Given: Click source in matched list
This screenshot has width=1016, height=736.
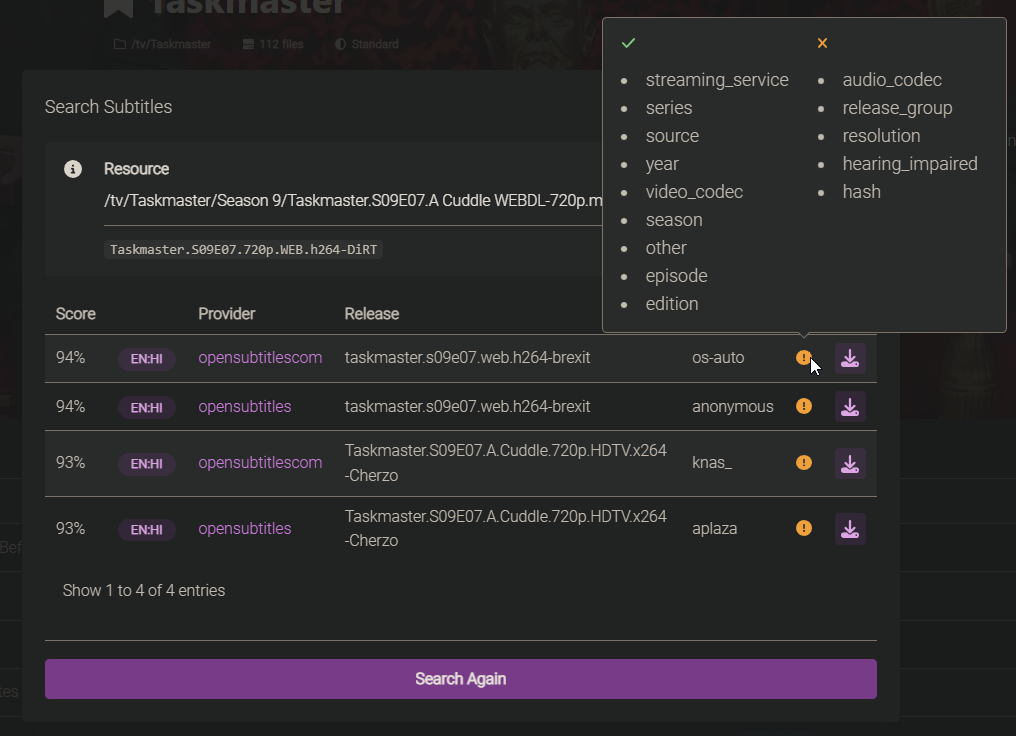Looking at the screenshot, I should 672,136.
